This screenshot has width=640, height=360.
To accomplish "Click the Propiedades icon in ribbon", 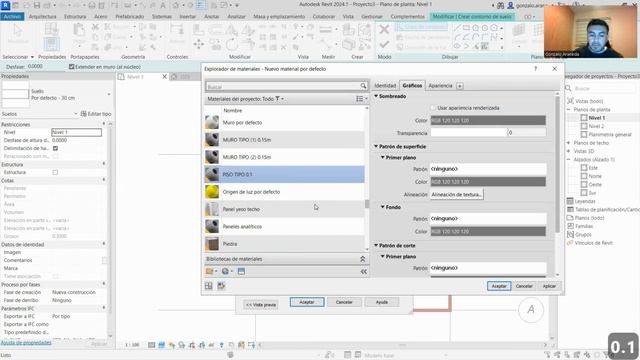I will 51,43.
